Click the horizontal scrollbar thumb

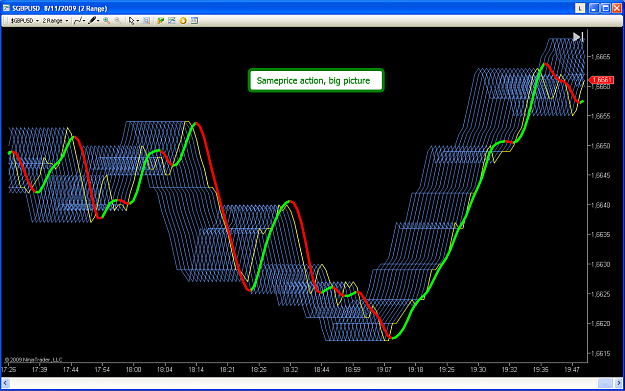click(x=605, y=383)
